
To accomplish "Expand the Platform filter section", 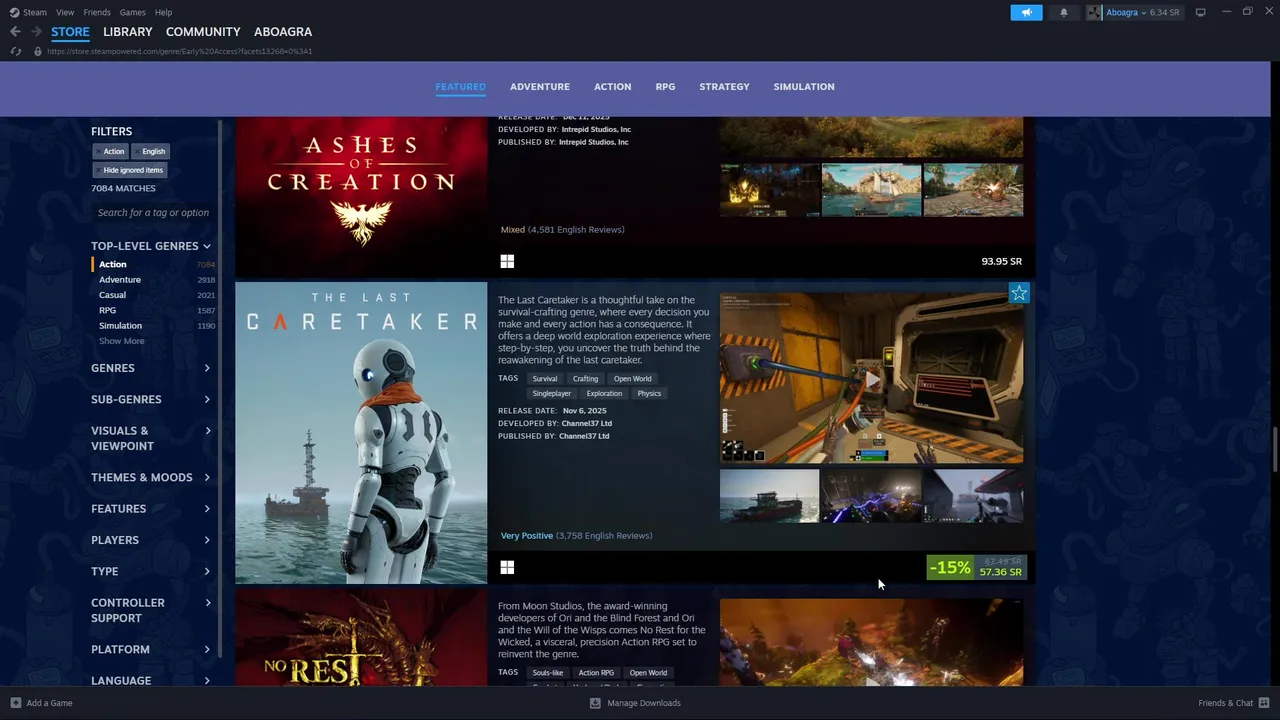I will coord(151,649).
